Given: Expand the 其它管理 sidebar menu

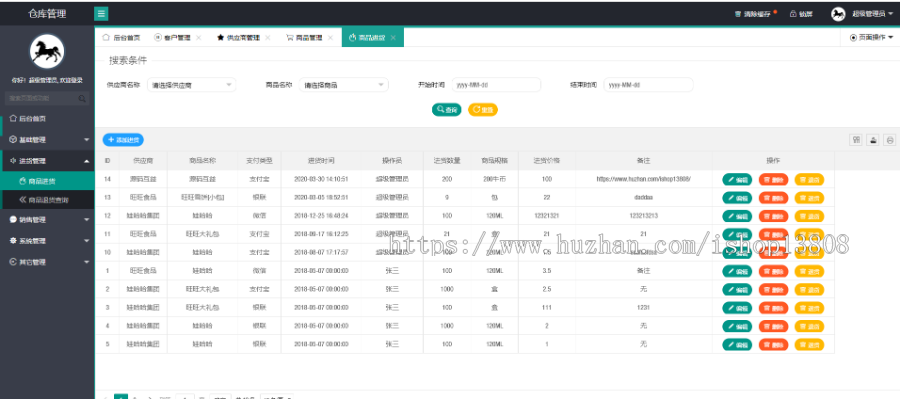Looking at the screenshot, I should (47, 262).
